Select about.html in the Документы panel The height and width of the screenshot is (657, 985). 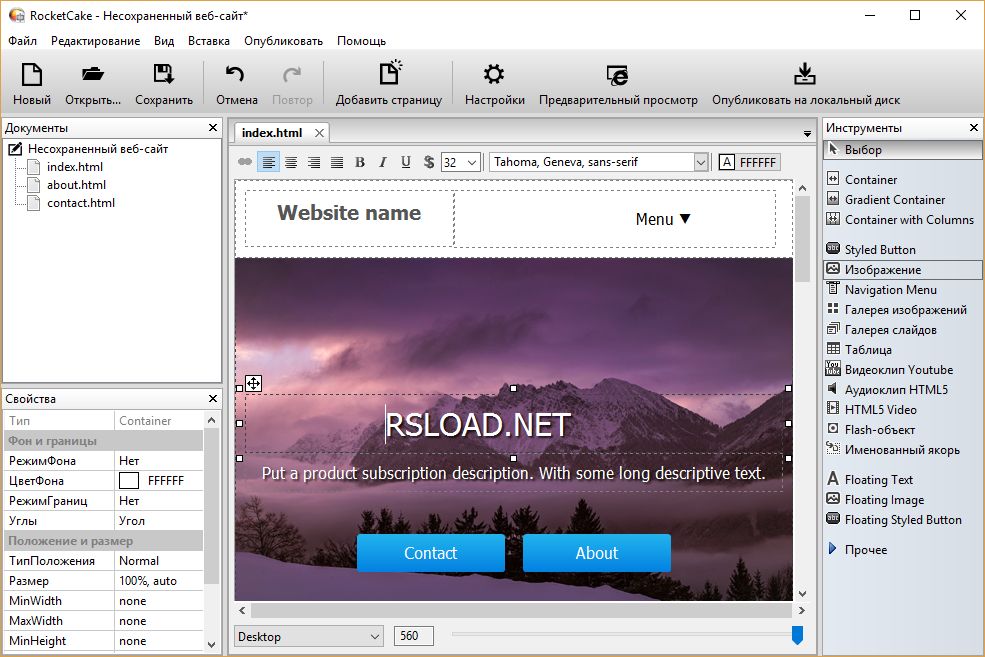click(75, 184)
